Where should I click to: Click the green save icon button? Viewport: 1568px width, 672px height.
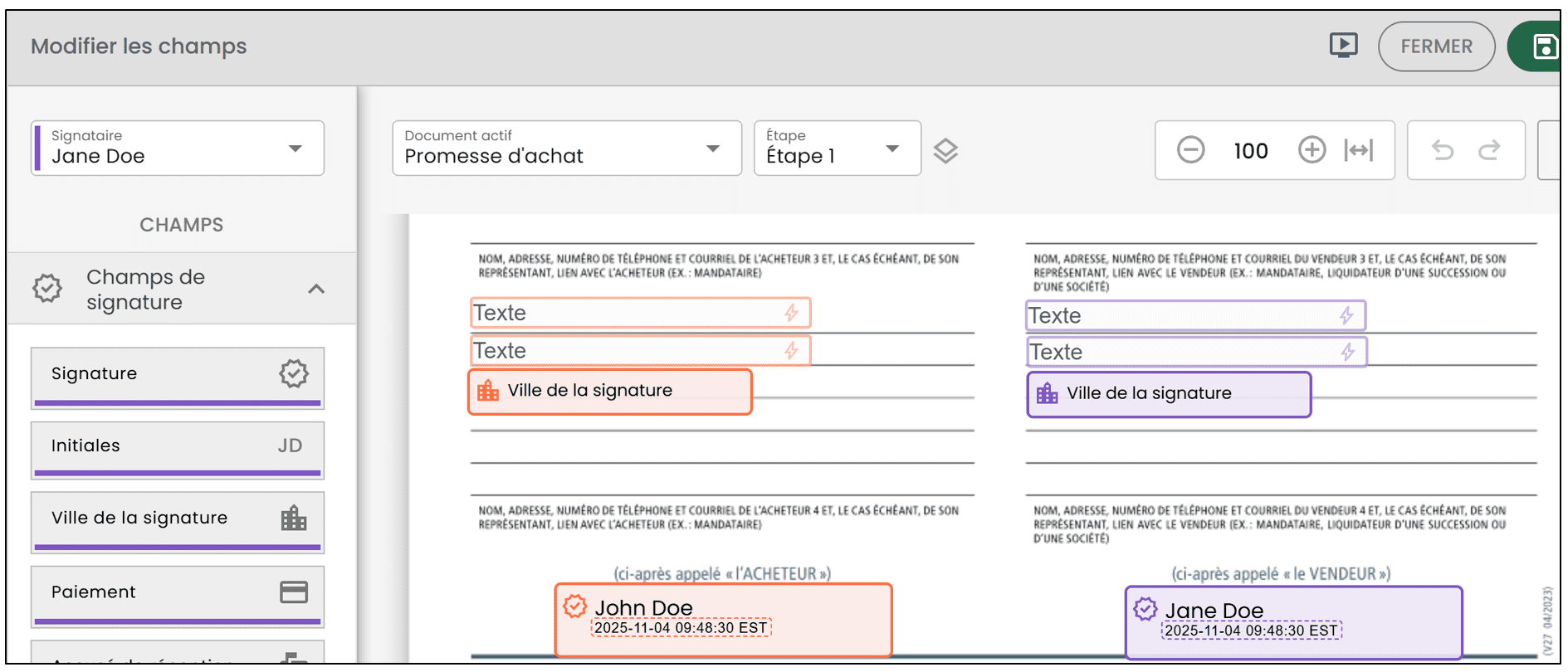1542,46
